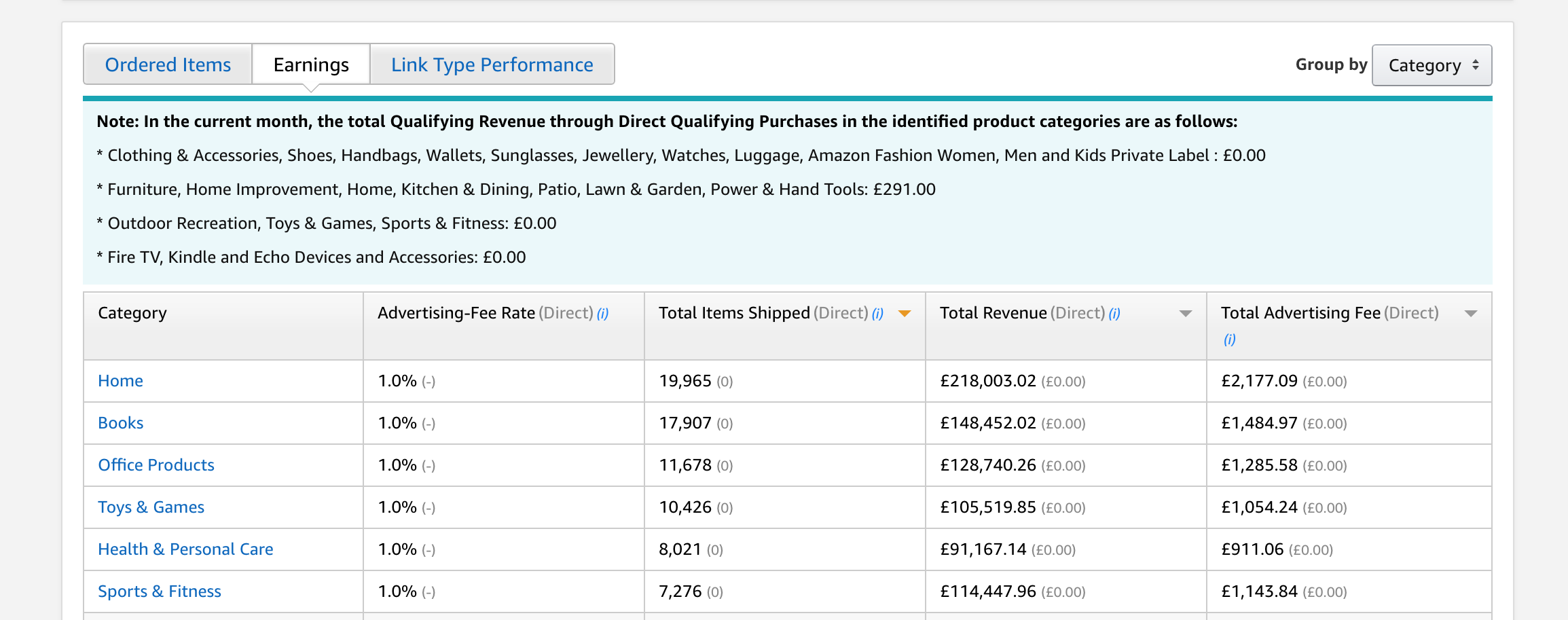
Task: Sort by Total Revenue arrow
Action: (x=1186, y=314)
